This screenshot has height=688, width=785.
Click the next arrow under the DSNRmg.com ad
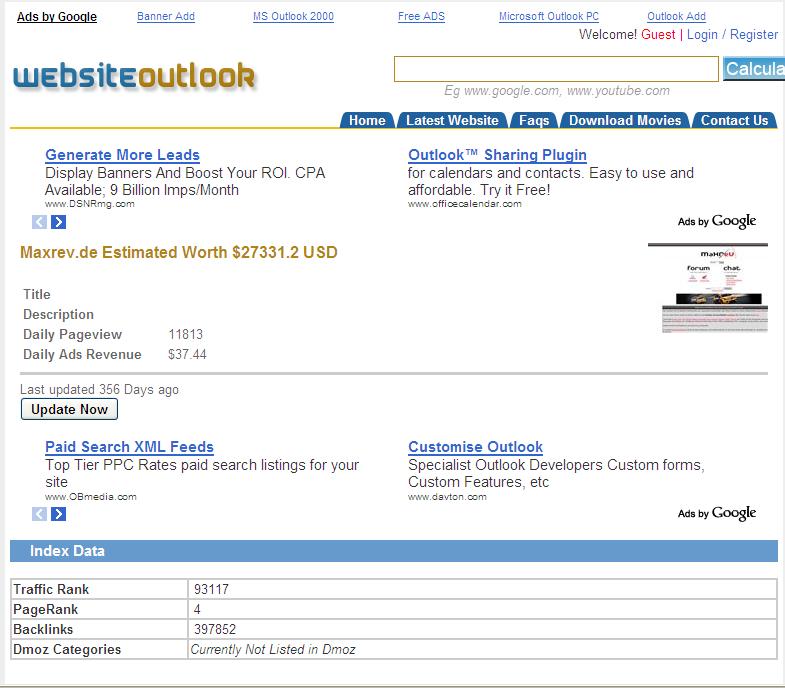tap(59, 222)
